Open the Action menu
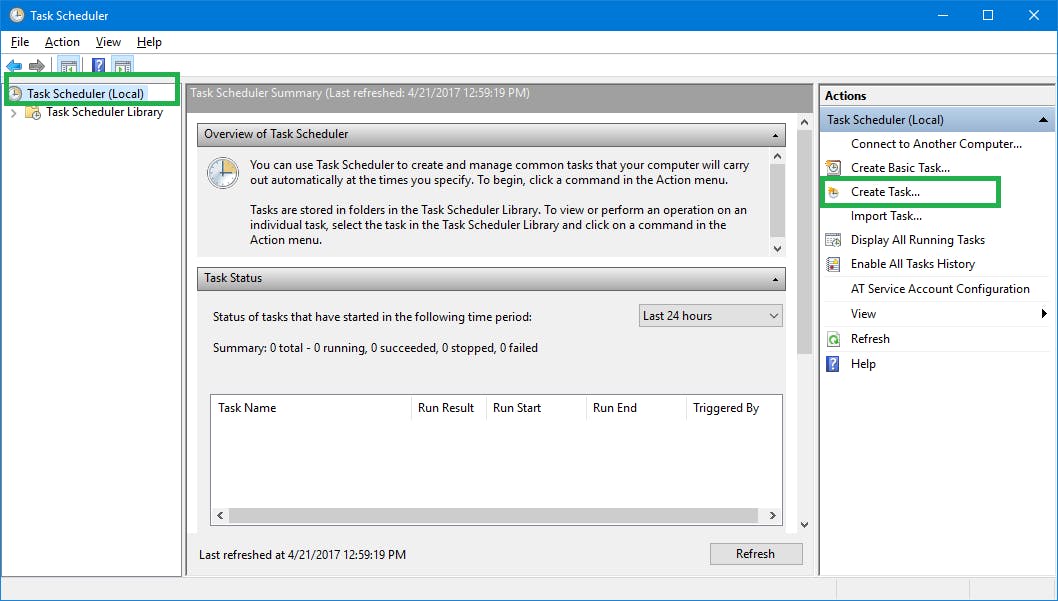 [62, 42]
